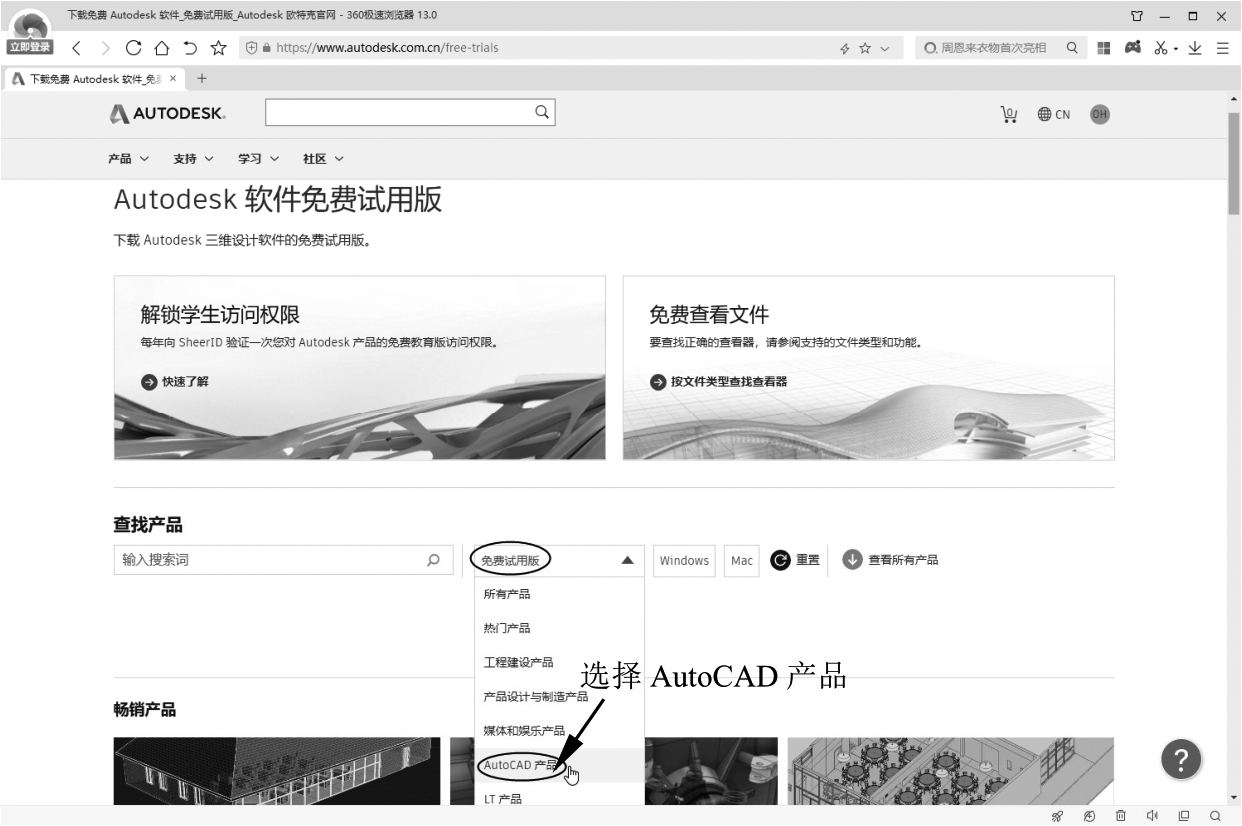Click the 查看所有产品 link

tap(890, 560)
